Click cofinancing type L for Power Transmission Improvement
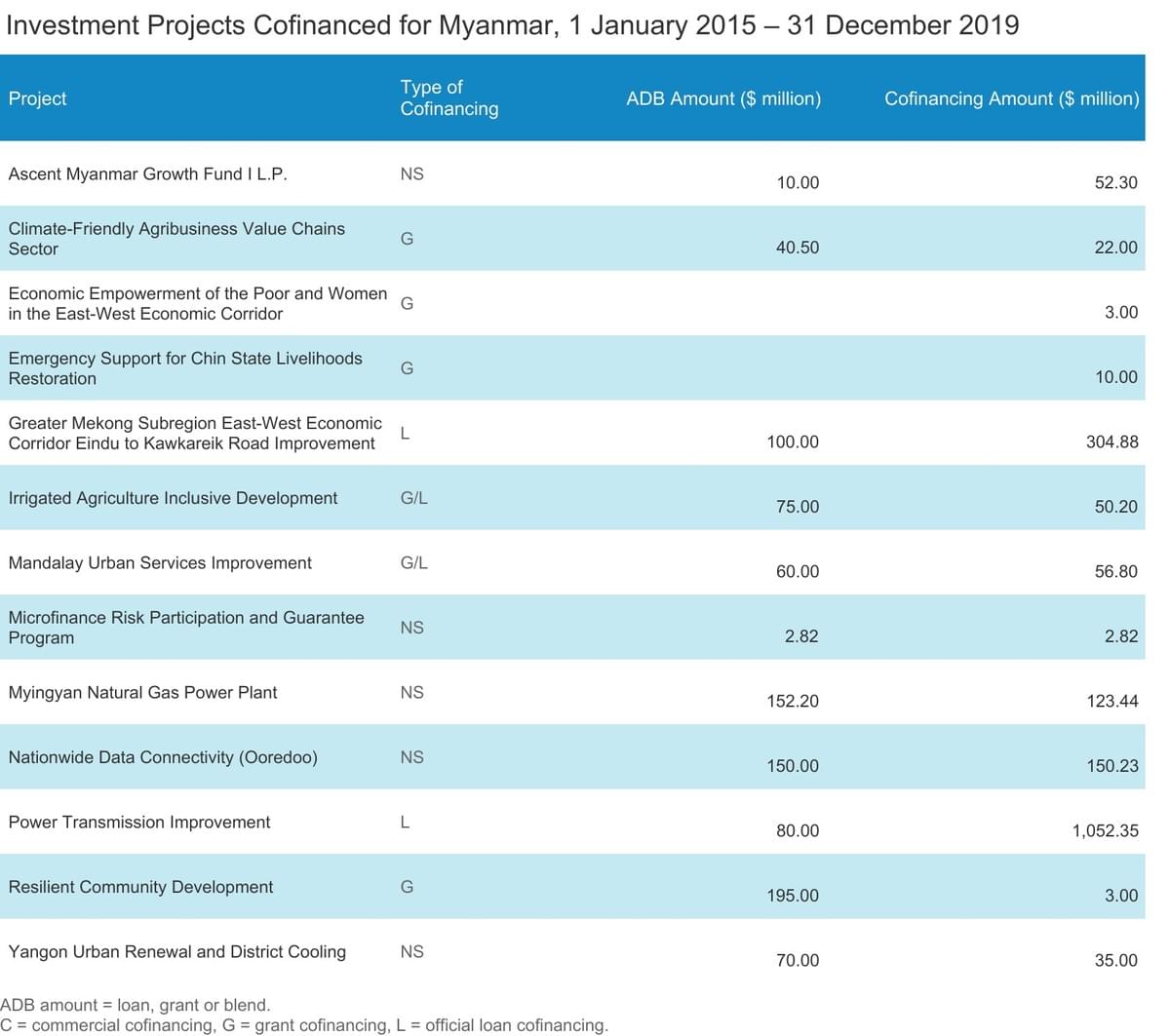Viewport: 1170px width, 1036px height. point(405,822)
